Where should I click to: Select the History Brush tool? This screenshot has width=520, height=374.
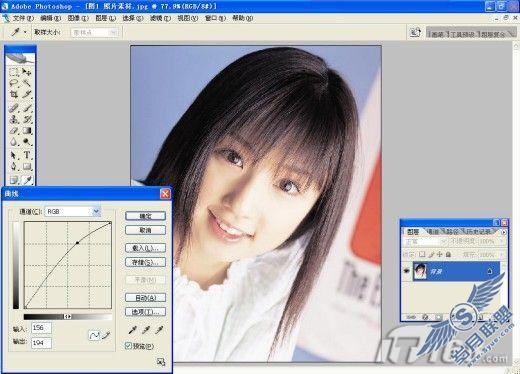coord(27,119)
